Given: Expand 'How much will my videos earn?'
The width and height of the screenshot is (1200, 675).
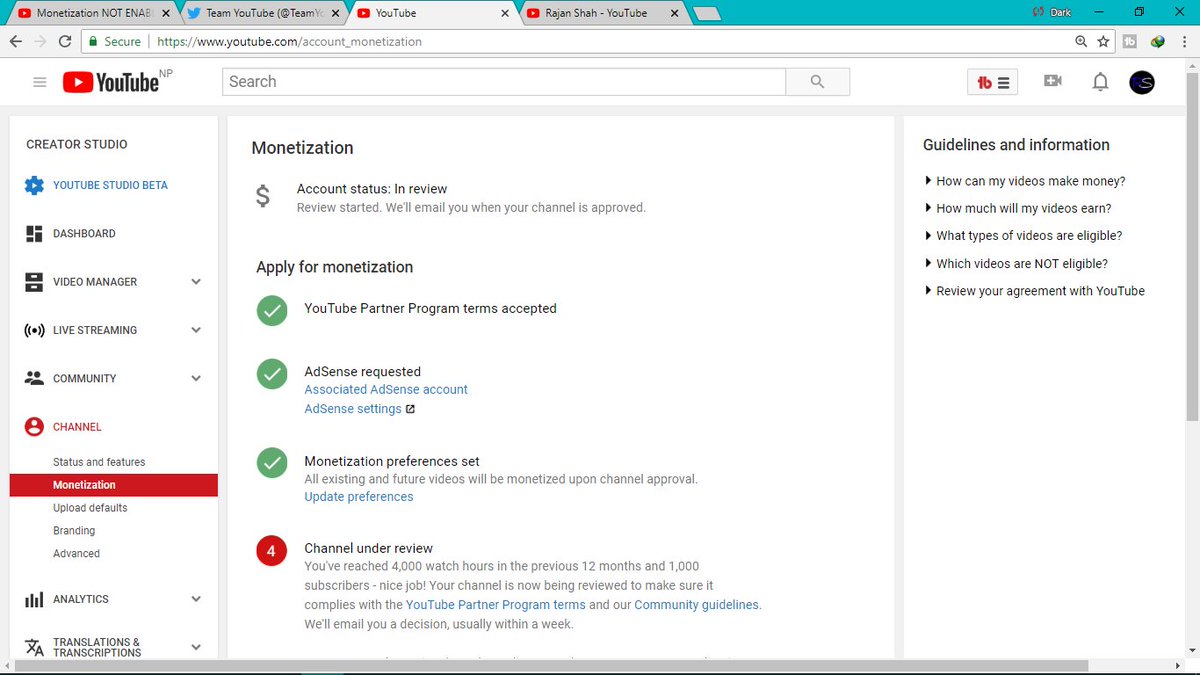Looking at the screenshot, I should (1018, 209).
